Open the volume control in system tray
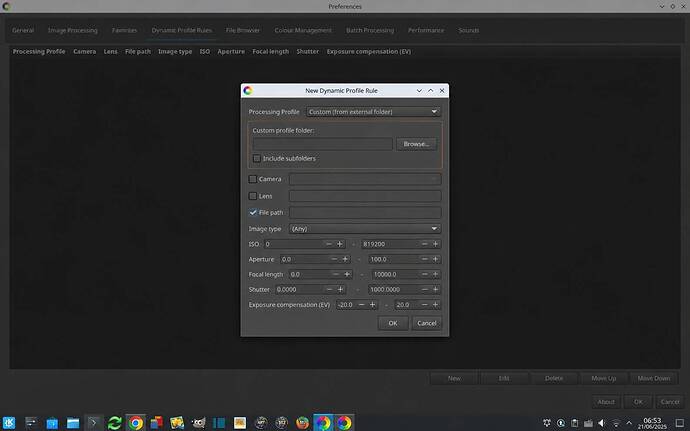 coord(602,423)
